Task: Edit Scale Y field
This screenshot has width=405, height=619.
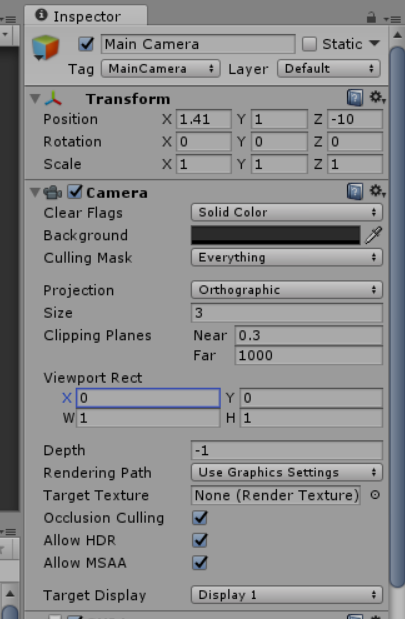Action: (x=279, y=164)
